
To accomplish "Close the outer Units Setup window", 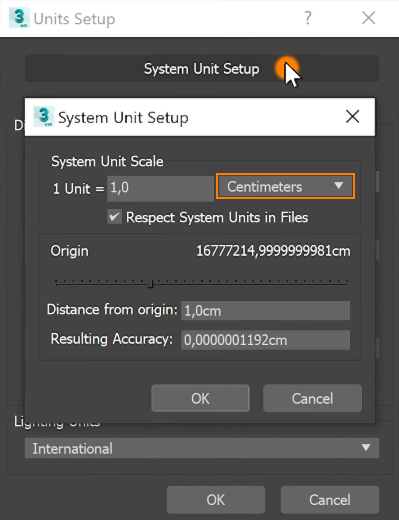I will [x=368, y=18].
